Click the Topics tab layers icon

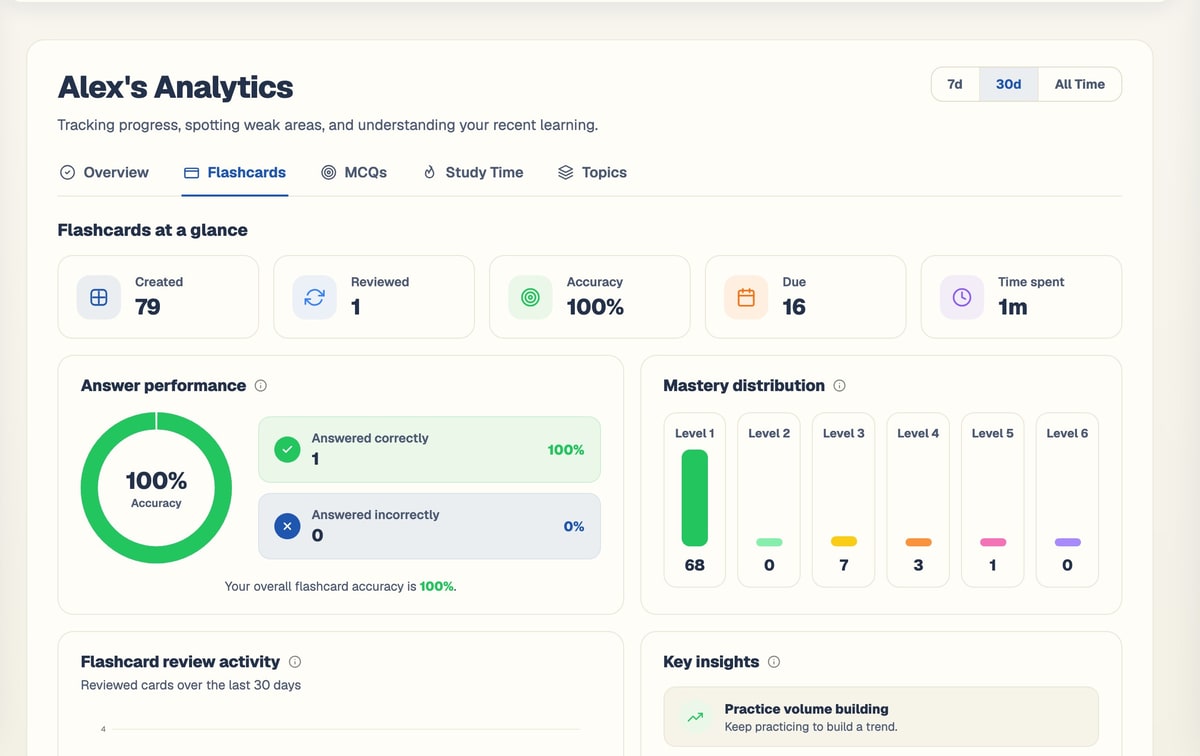pyautogui.click(x=565, y=172)
